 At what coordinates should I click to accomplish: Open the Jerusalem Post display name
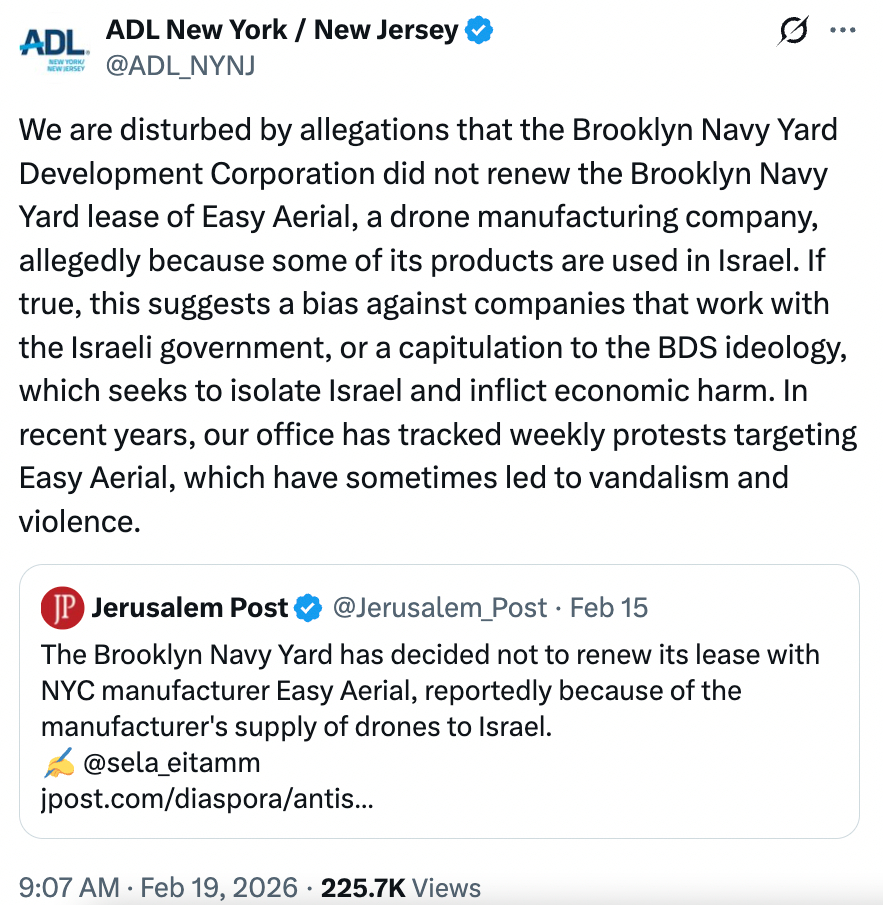tap(189, 607)
